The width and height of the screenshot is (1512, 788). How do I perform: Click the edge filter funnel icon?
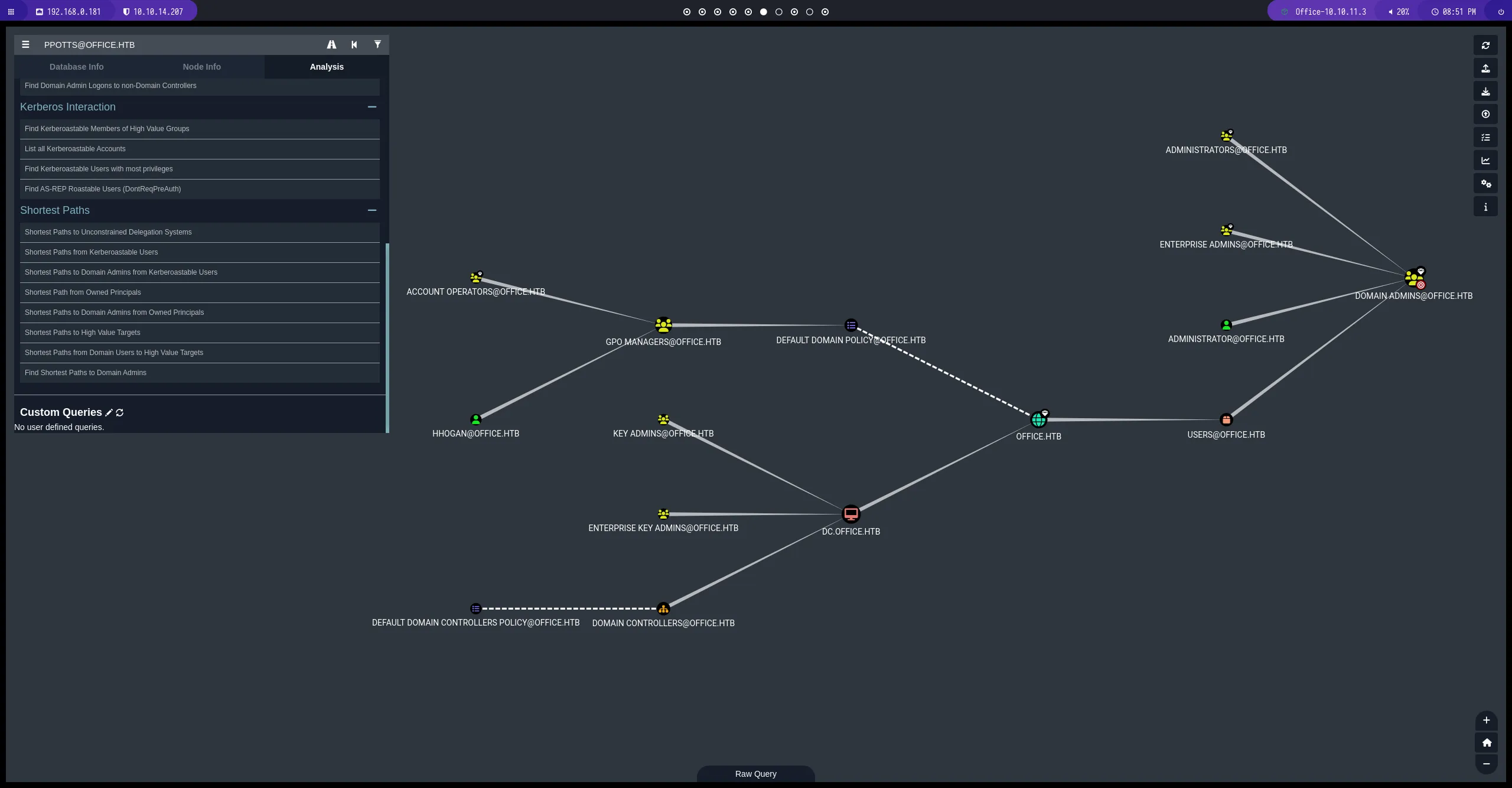point(377,44)
